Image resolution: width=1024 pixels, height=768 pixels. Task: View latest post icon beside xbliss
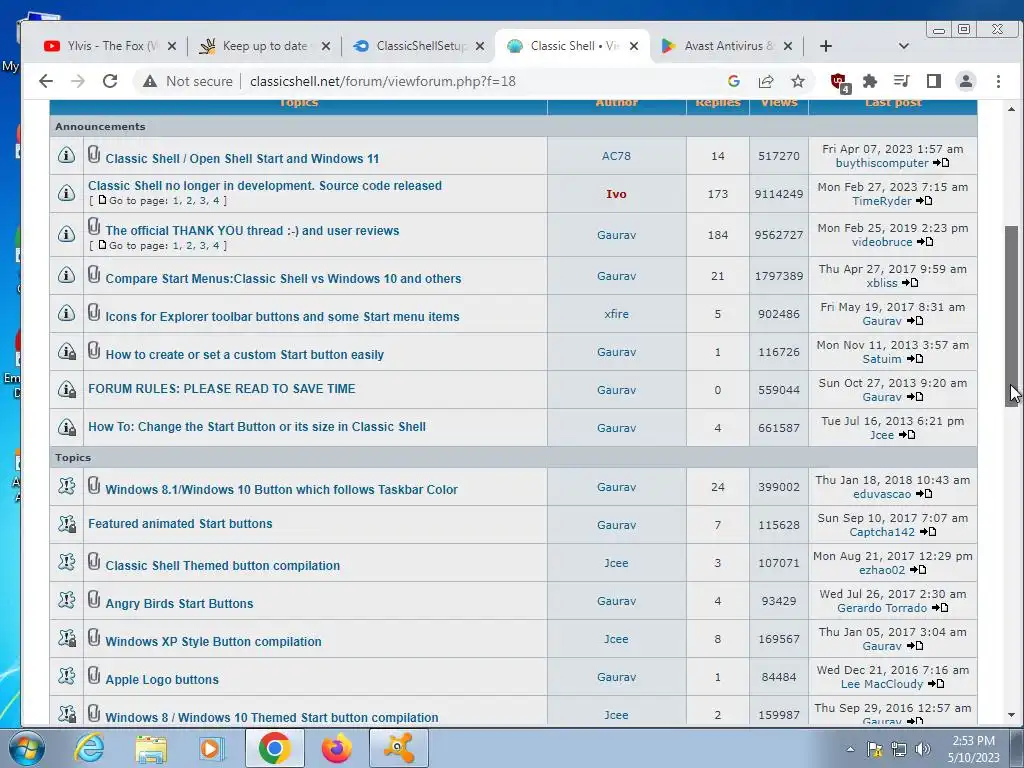(x=910, y=283)
